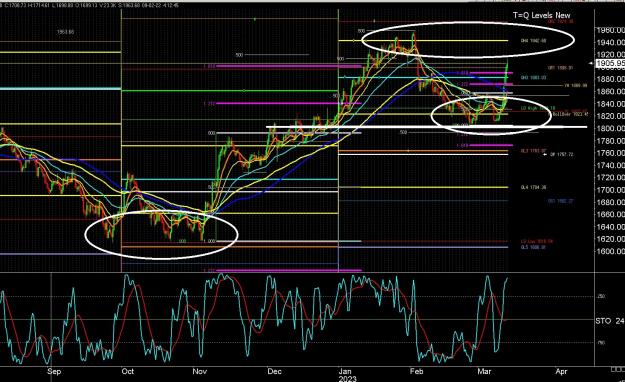Click the 1920.00 price axis label
The height and width of the screenshot is (382, 625).
(x=611, y=54)
